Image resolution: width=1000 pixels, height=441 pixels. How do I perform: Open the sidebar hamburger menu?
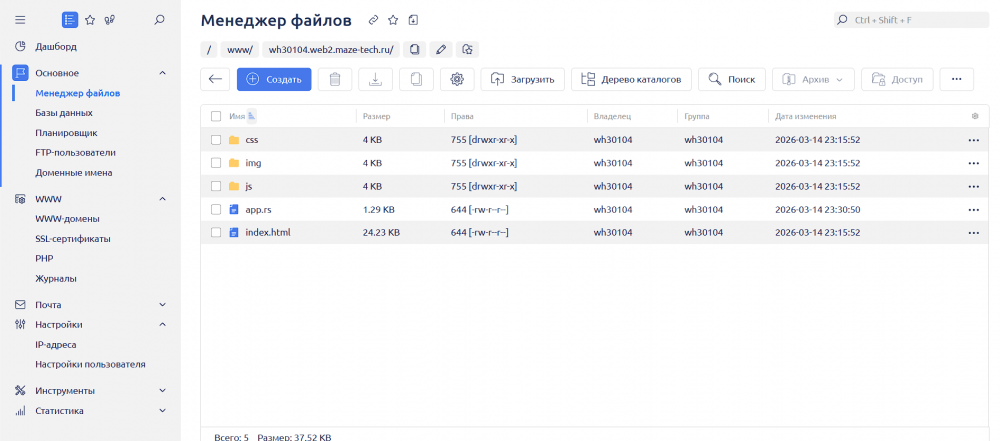tap(20, 19)
